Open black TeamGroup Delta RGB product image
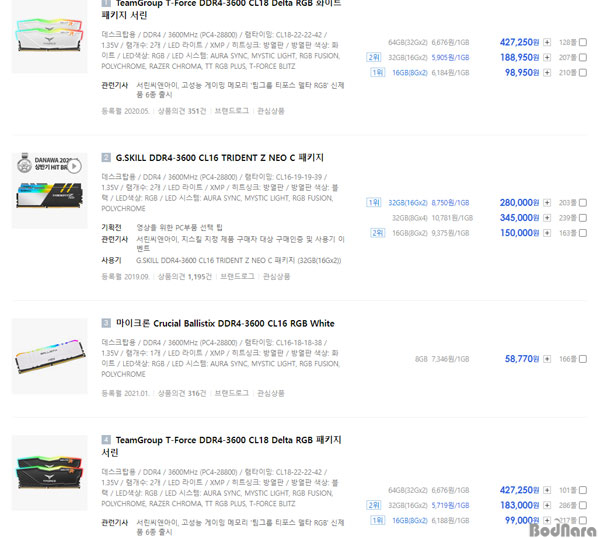The height and width of the screenshot is (540, 600). click(x=50, y=473)
